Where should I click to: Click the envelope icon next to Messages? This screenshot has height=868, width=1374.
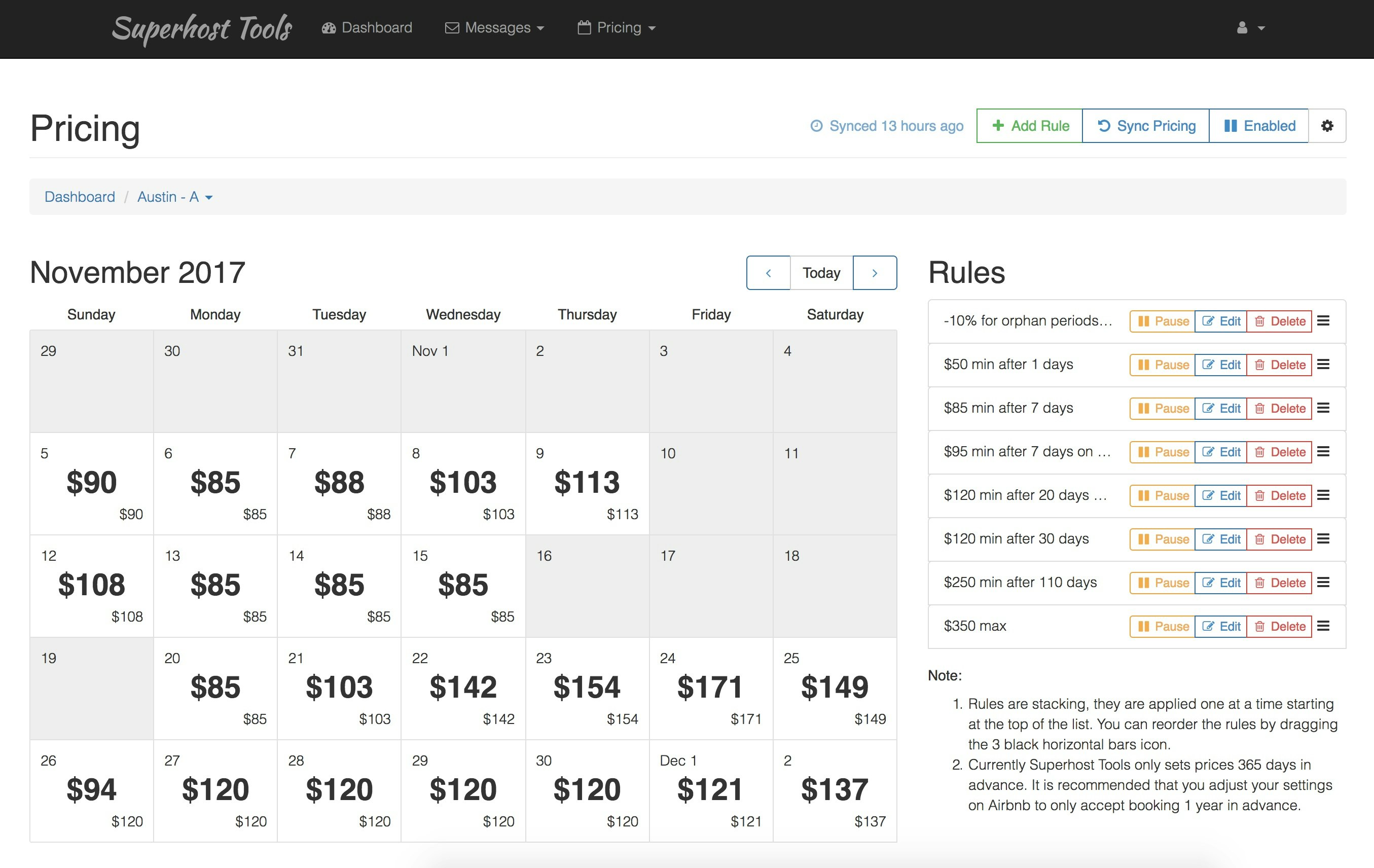point(451,27)
